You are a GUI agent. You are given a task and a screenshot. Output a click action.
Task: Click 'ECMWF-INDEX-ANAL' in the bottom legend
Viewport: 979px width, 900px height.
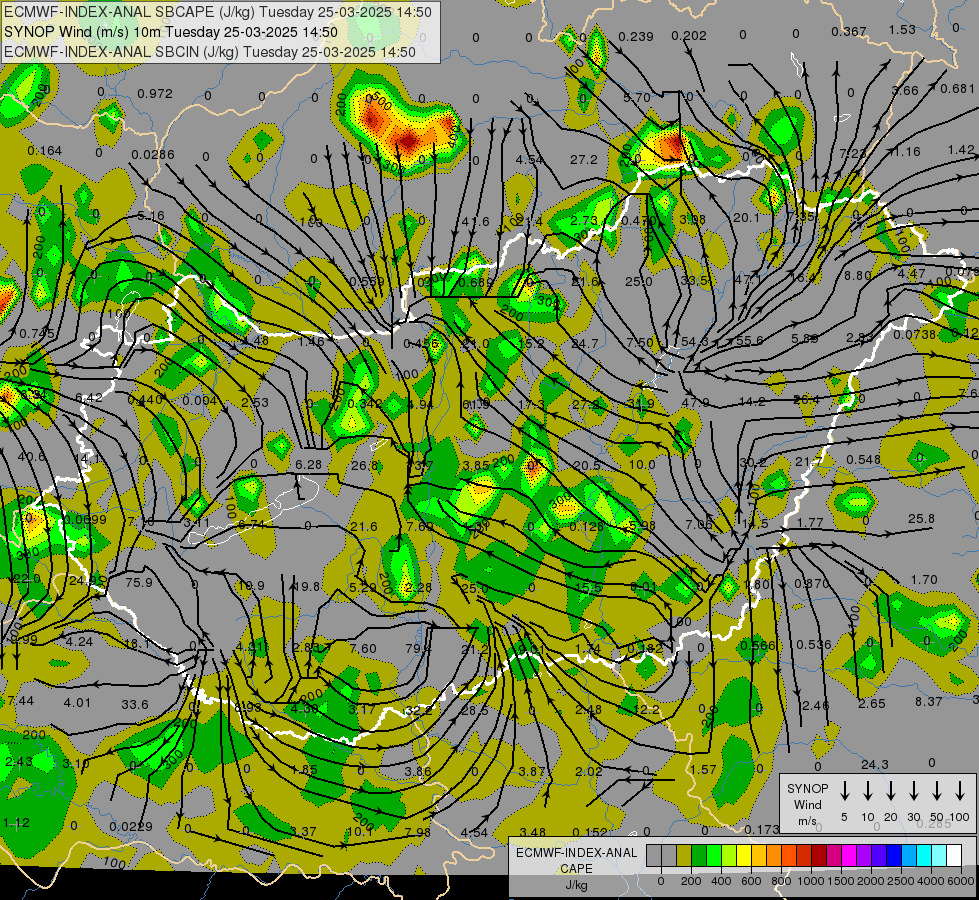[x=576, y=853]
